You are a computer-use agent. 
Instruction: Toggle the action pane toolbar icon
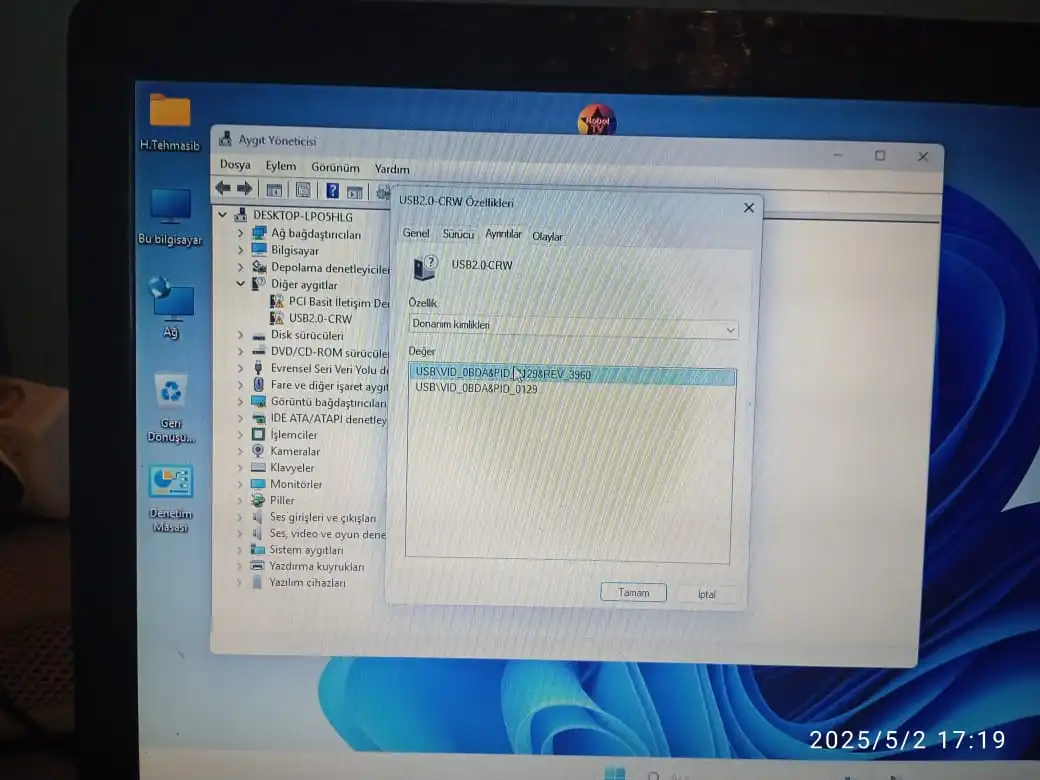[x=355, y=193]
